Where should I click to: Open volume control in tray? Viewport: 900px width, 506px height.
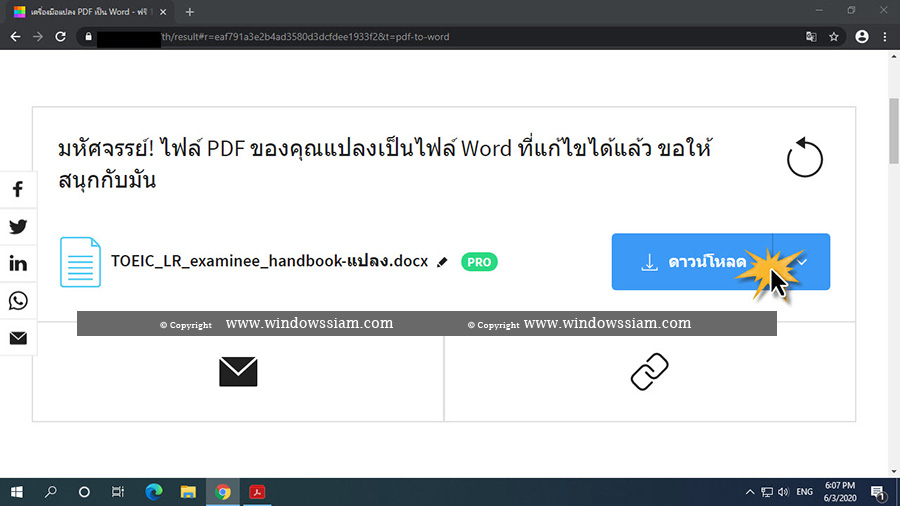coord(783,492)
